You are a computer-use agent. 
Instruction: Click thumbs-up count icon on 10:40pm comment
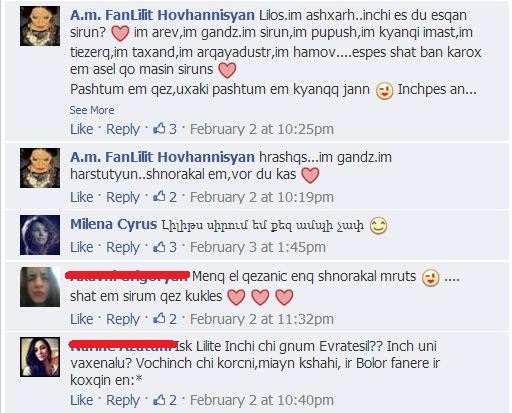tap(159, 400)
